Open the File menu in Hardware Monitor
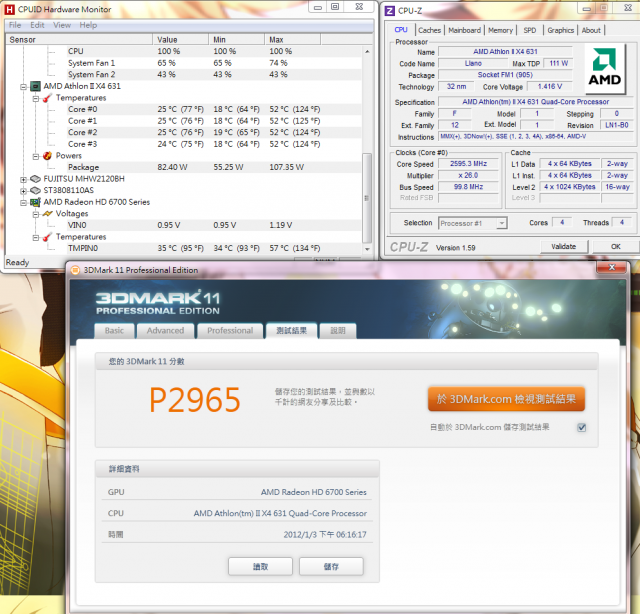Screen dimensions: 640x614 (x=15, y=25)
